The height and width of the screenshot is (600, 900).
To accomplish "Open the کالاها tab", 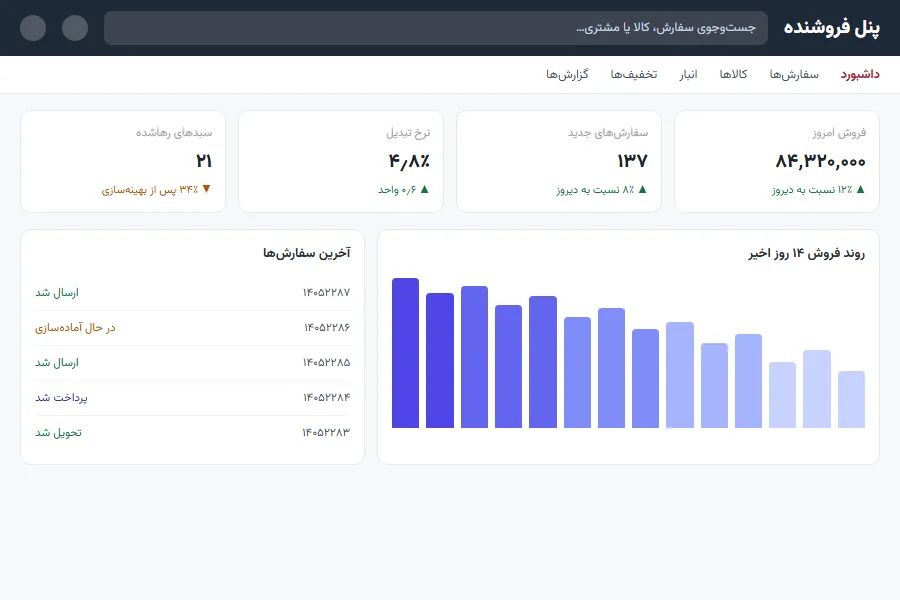I will 733,74.
